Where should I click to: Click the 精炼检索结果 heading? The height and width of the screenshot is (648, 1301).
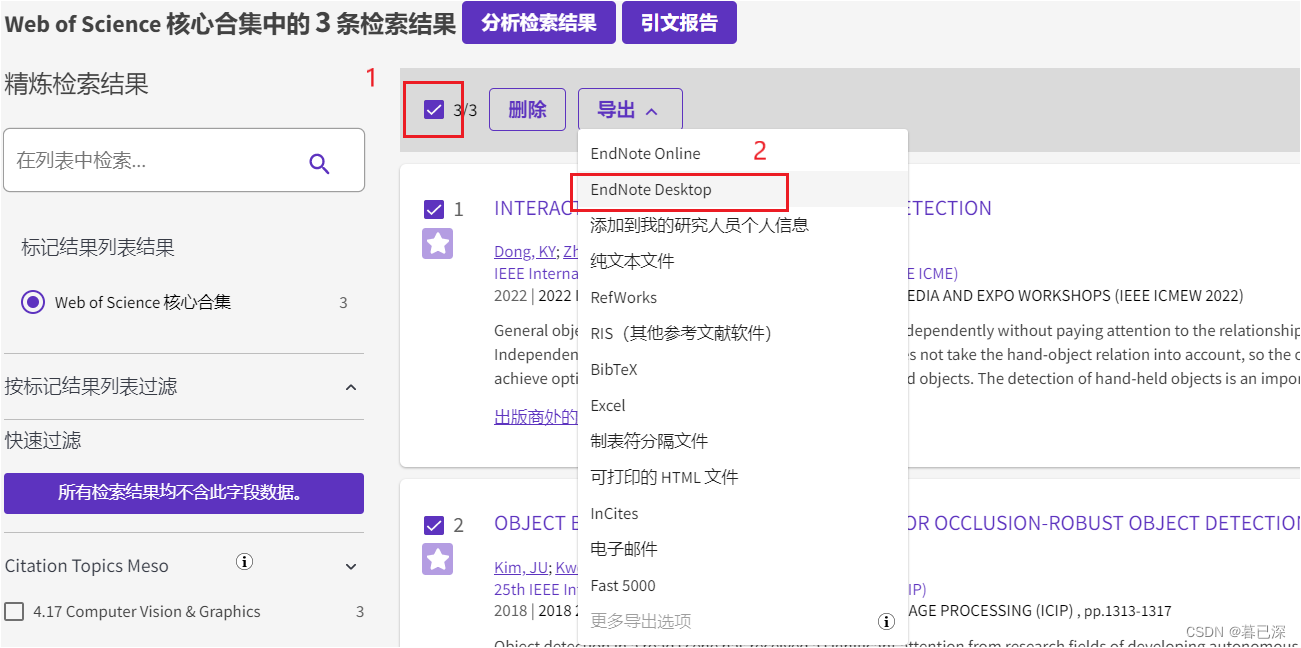76,84
